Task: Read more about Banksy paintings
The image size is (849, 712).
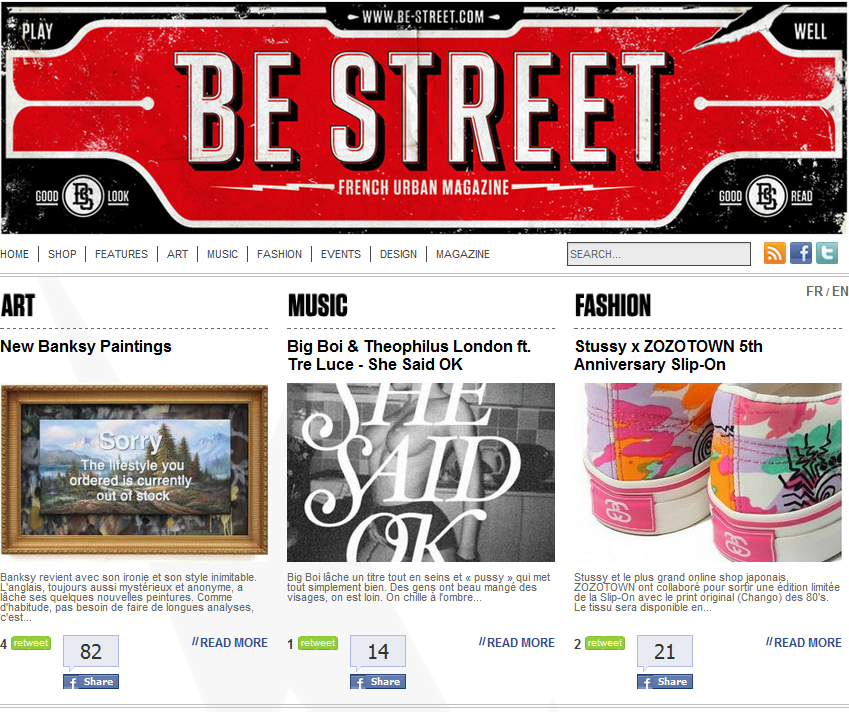Action: (x=230, y=643)
